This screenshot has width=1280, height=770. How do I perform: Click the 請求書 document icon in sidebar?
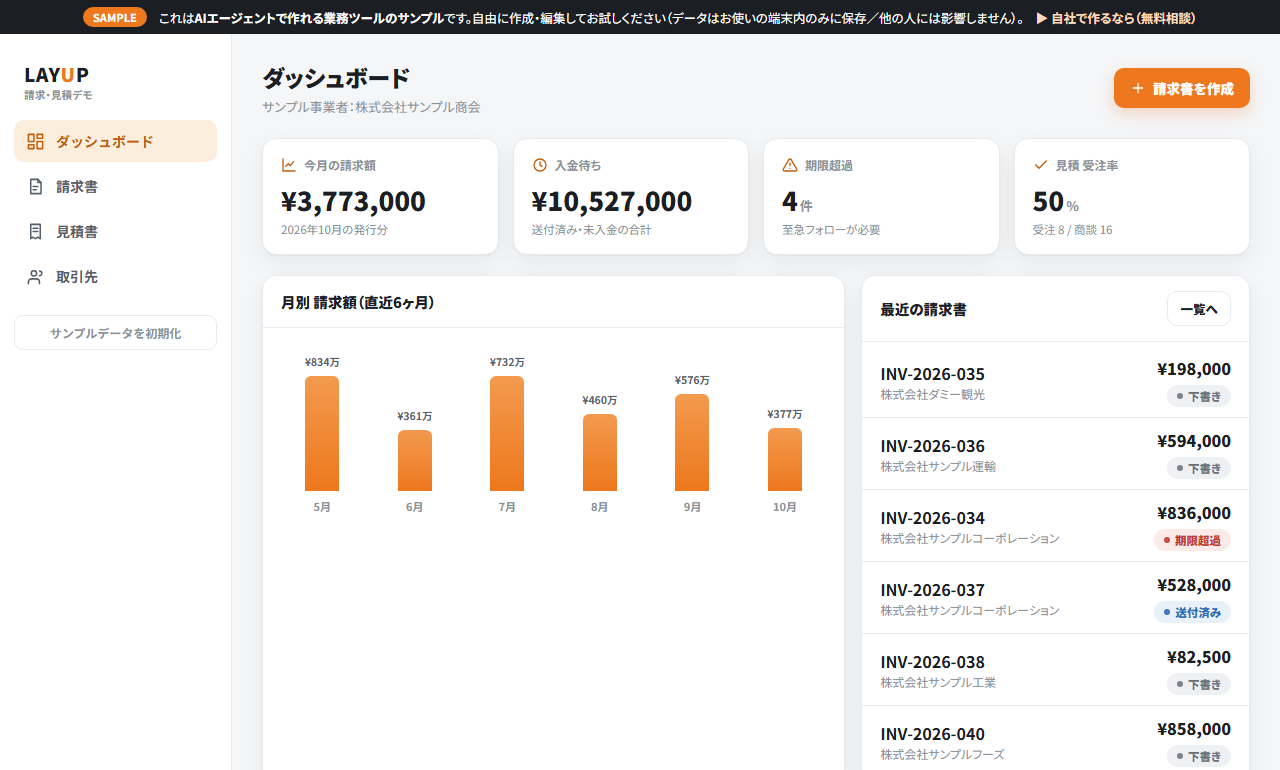pyautogui.click(x=35, y=186)
